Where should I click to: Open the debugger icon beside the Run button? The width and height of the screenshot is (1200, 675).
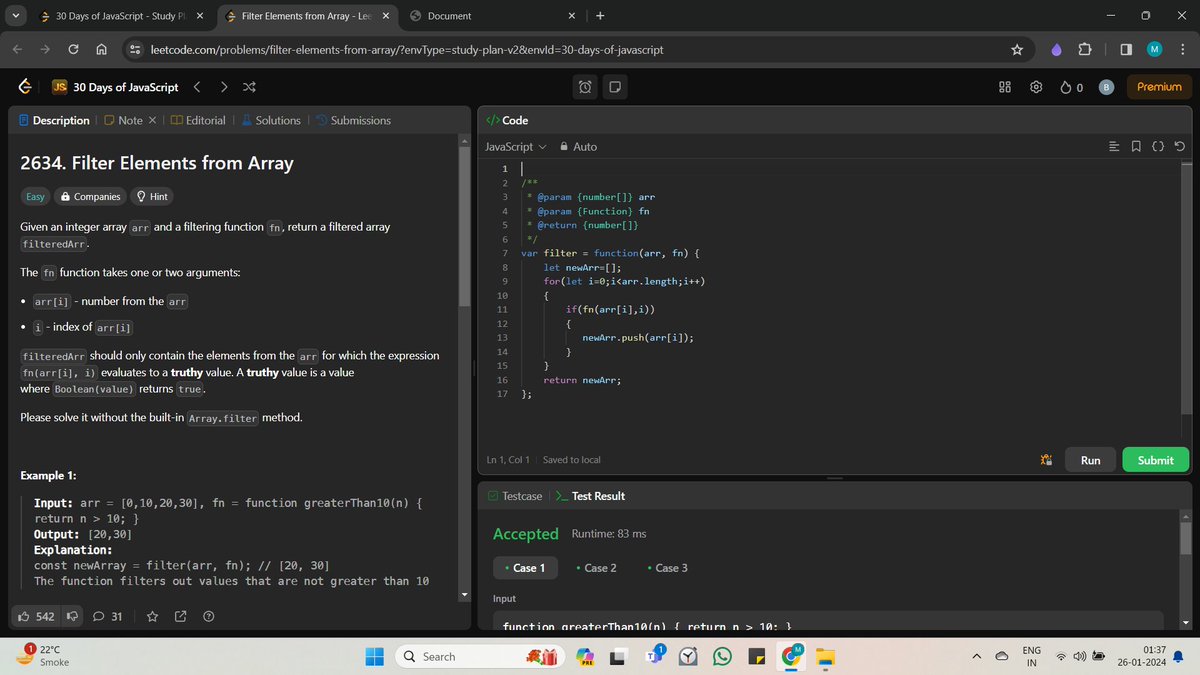point(1046,460)
